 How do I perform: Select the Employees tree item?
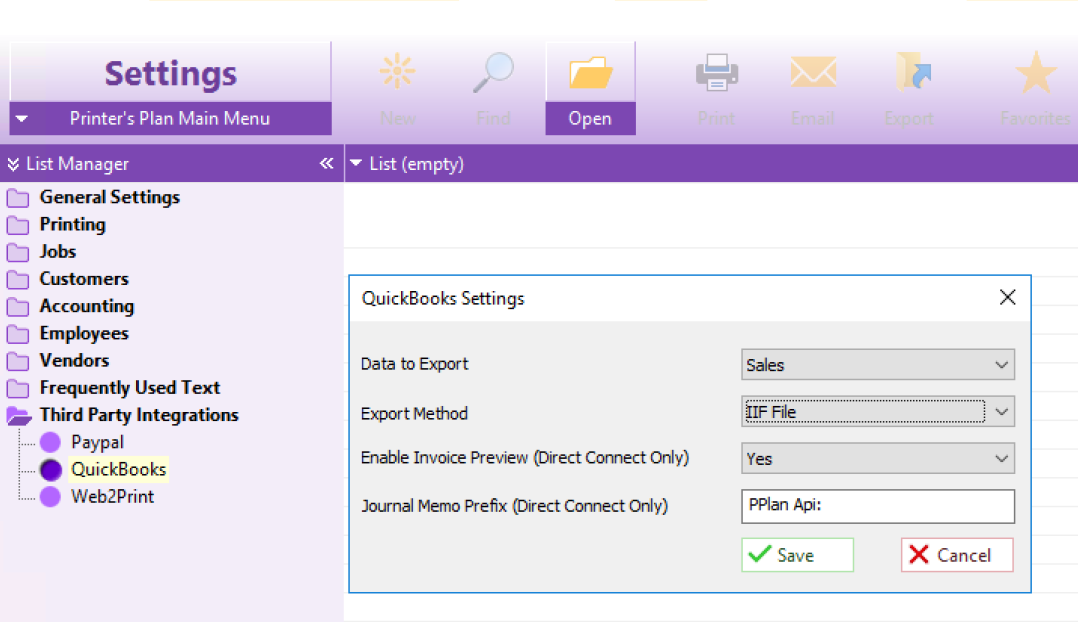click(84, 333)
